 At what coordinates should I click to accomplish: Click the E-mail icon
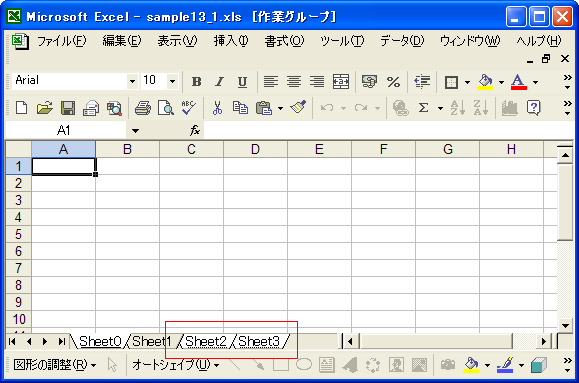pos(91,108)
